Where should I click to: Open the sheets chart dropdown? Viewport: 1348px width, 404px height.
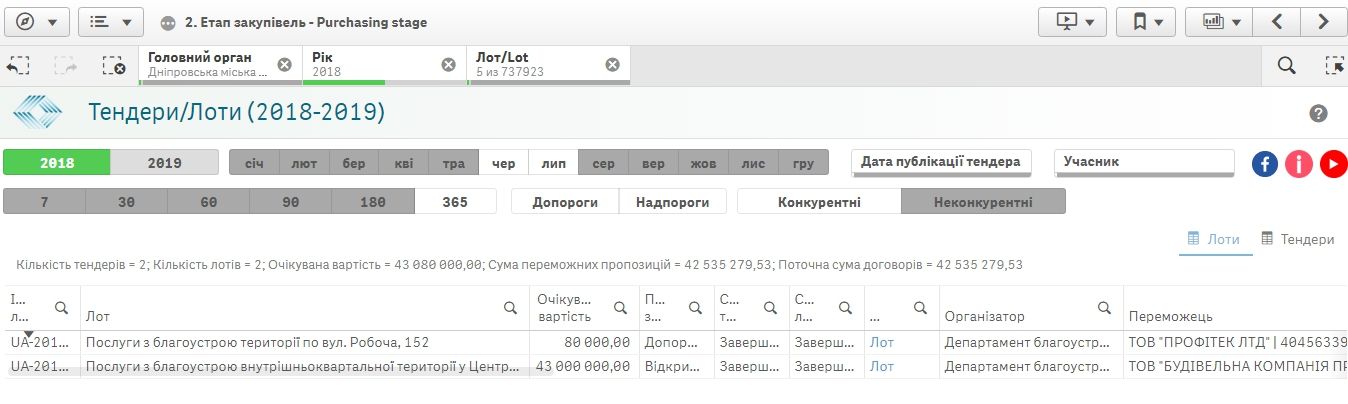tap(1221, 21)
